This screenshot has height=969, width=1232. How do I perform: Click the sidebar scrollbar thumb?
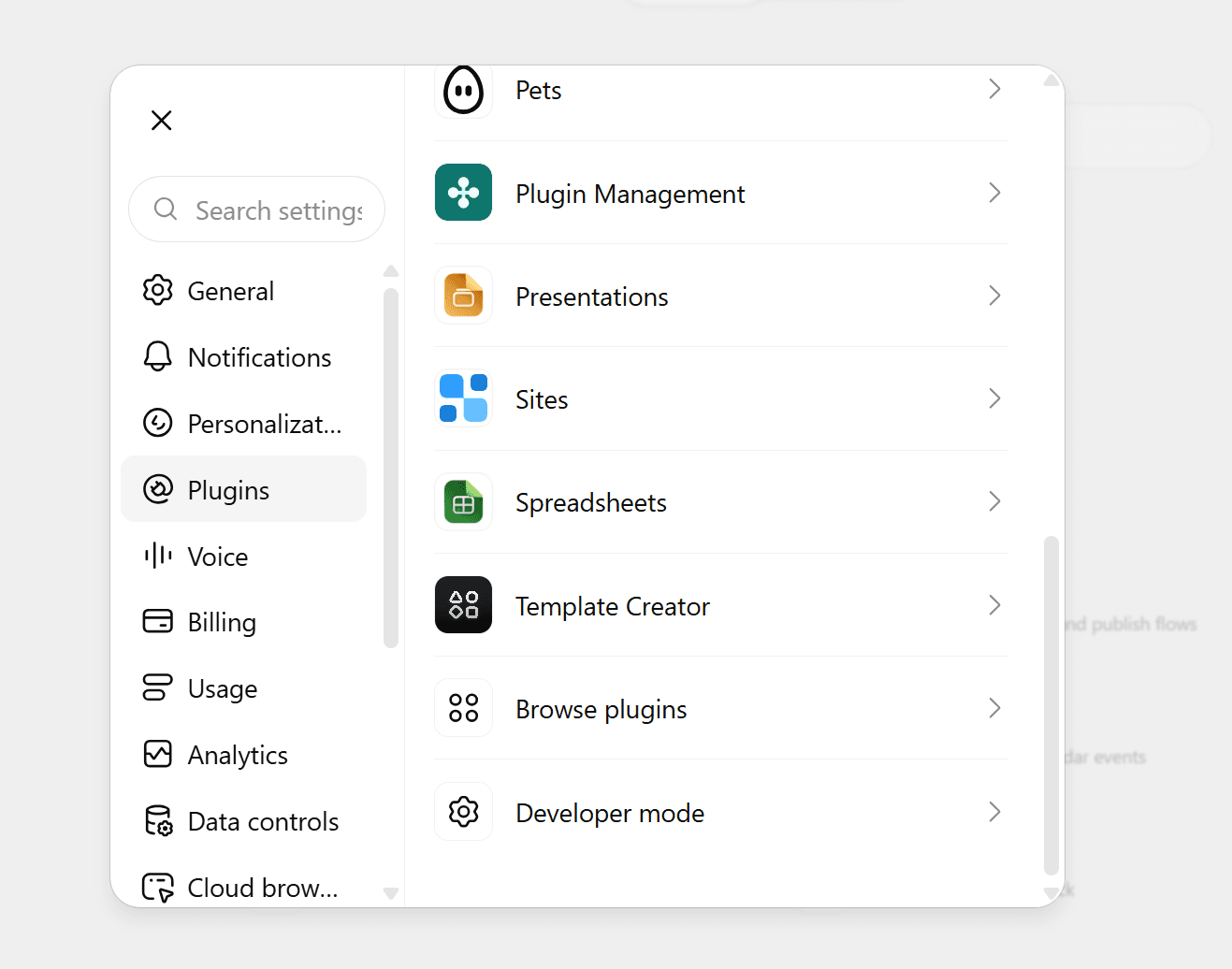(391, 468)
